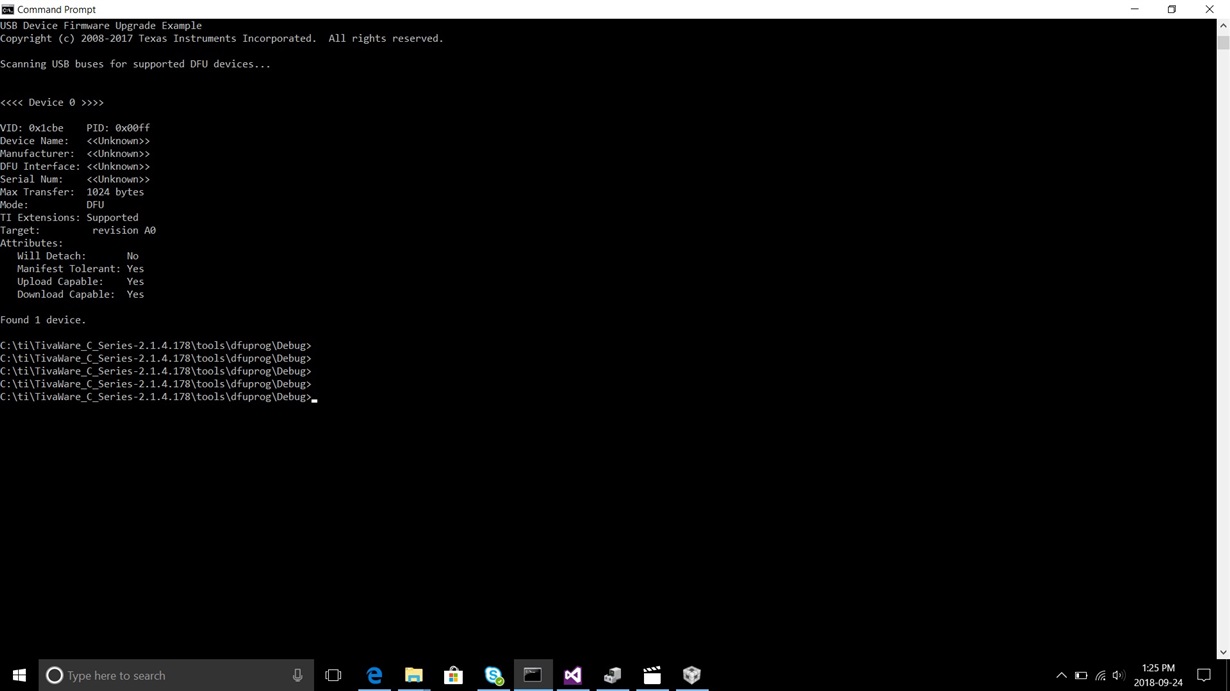Click the 'Device Name: <<Unknown>>' line

click(75, 141)
